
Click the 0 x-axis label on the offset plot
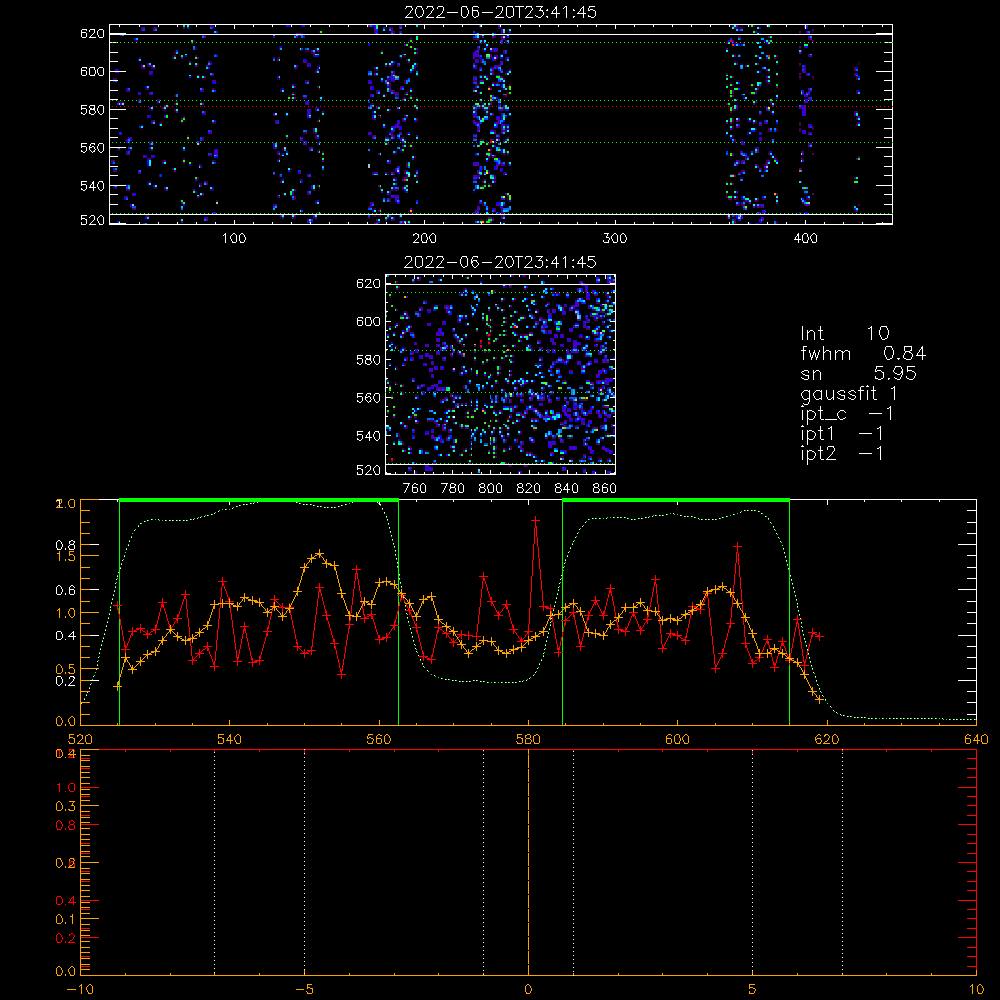coord(528,990)
